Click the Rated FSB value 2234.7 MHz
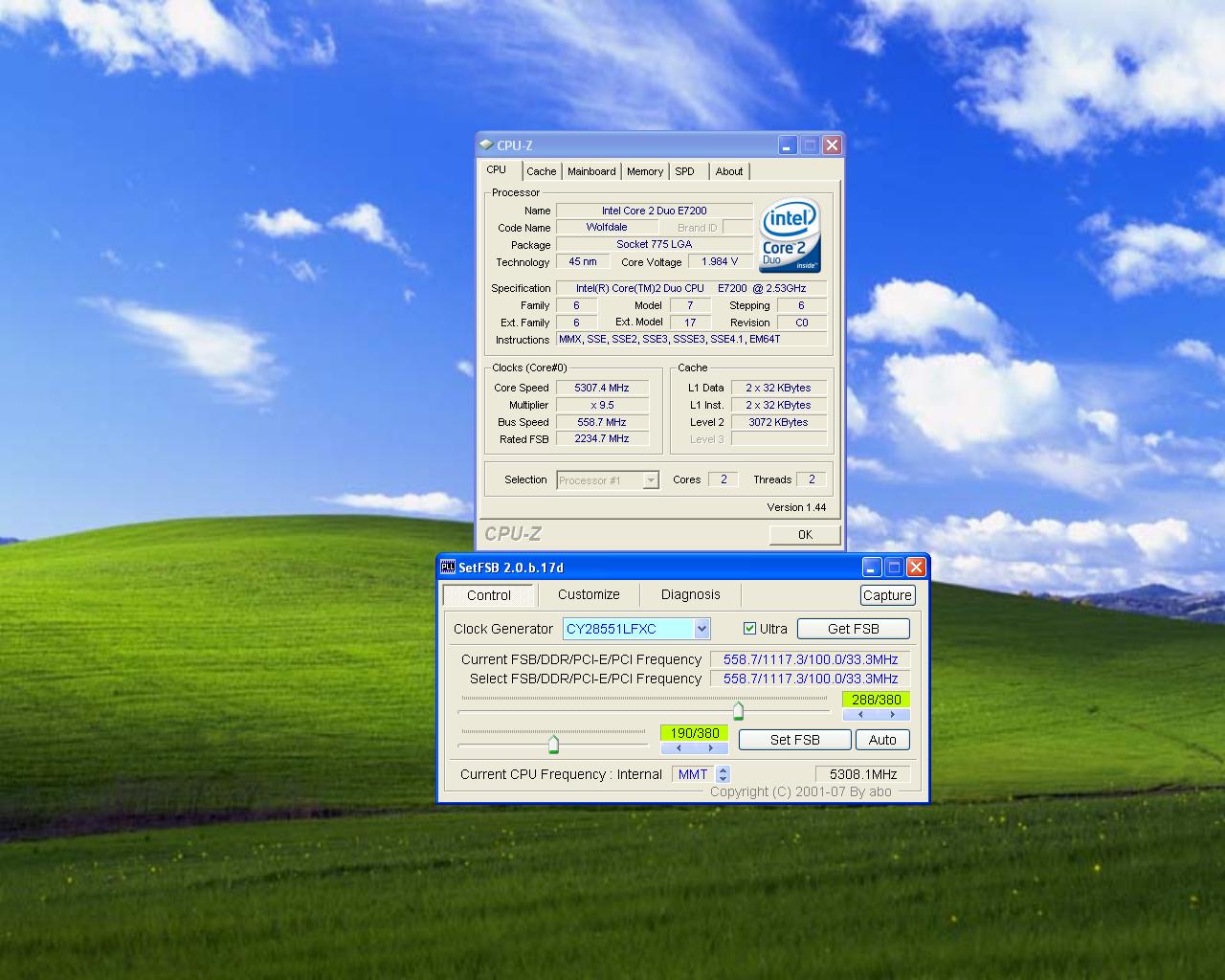Viewport: 1225px width, 980px height. (x=602, y=438)
